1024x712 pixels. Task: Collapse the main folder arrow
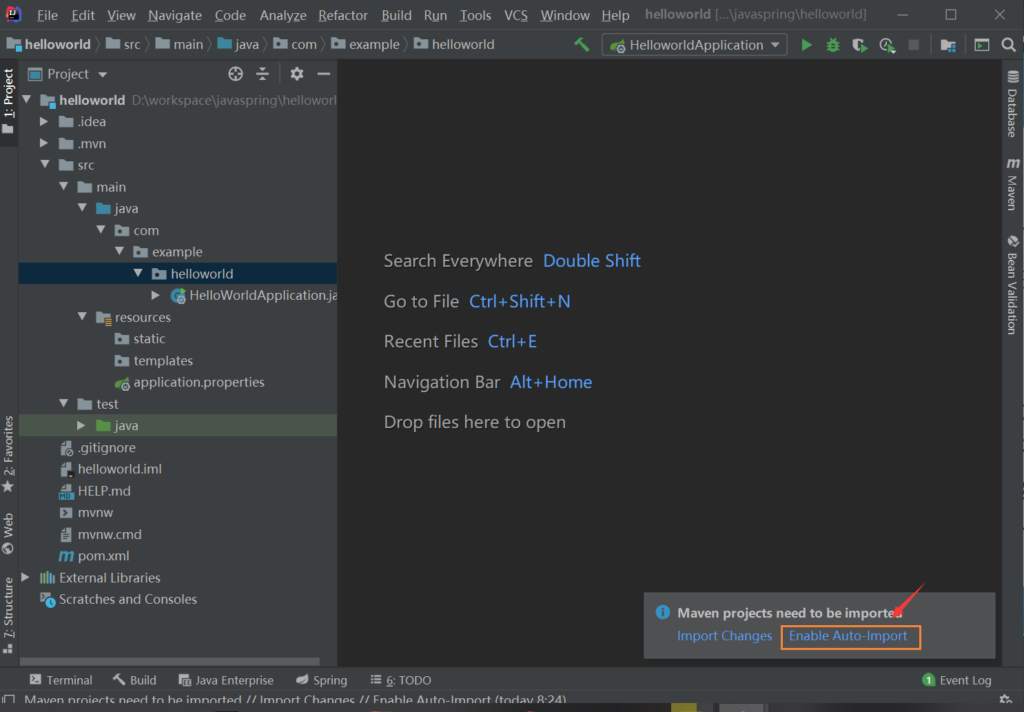pos(64,186)
